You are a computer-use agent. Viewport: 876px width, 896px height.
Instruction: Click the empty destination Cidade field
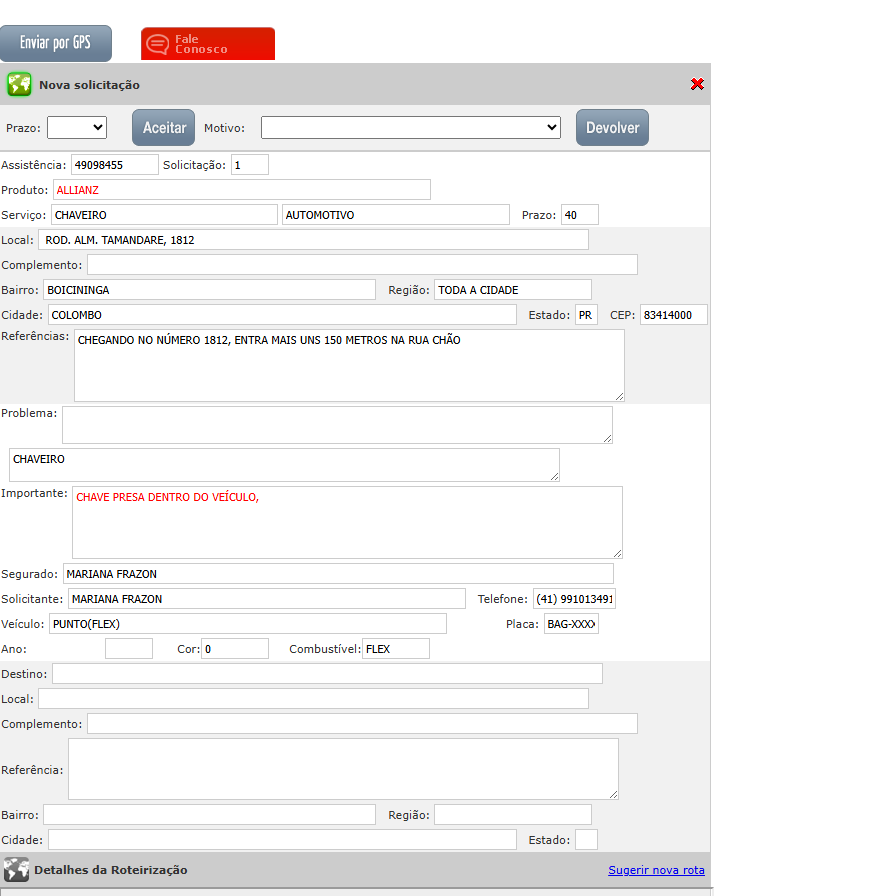(x=282, y=840)
